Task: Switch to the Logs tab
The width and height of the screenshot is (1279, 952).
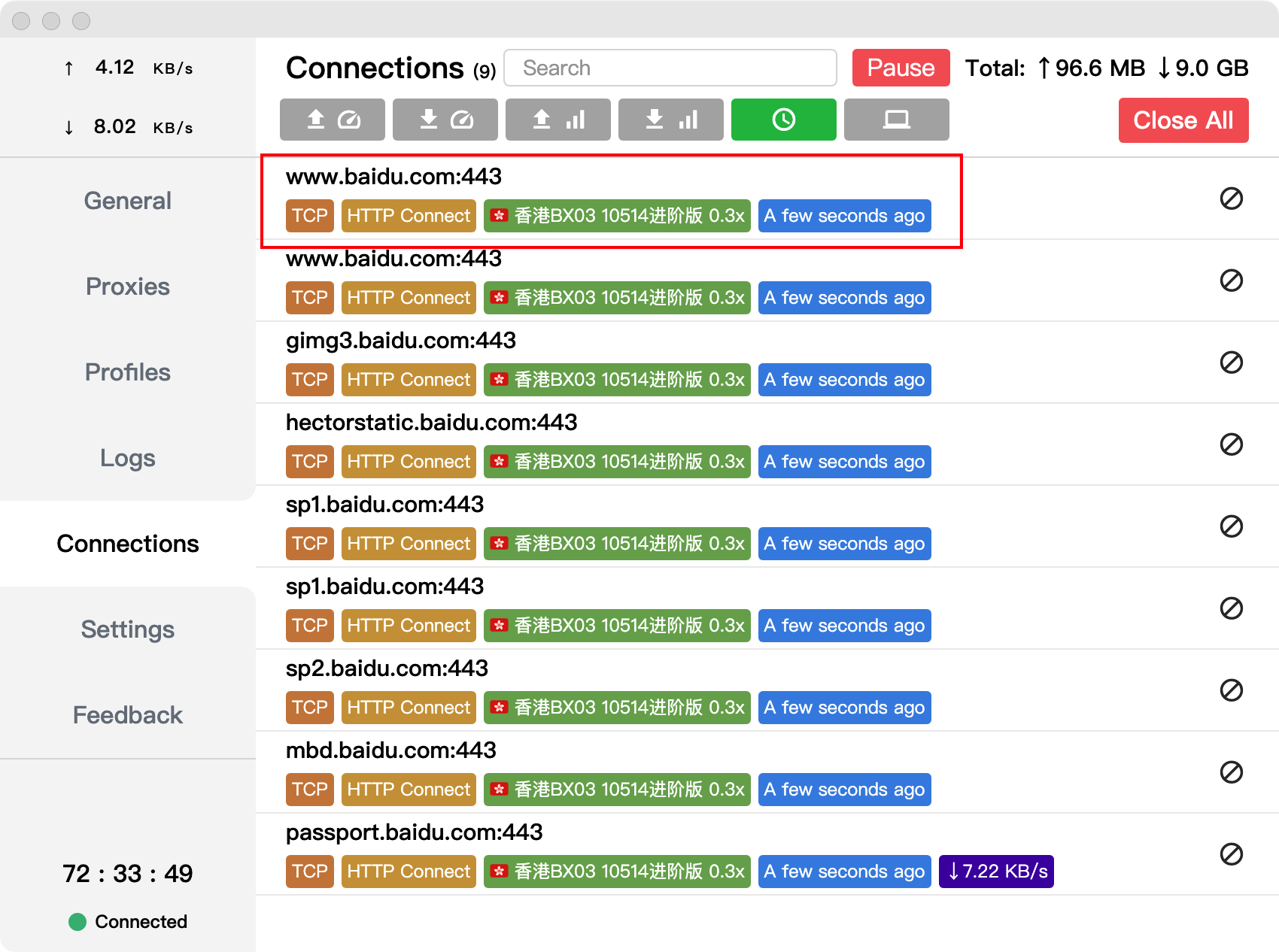Action: point(128,458)
